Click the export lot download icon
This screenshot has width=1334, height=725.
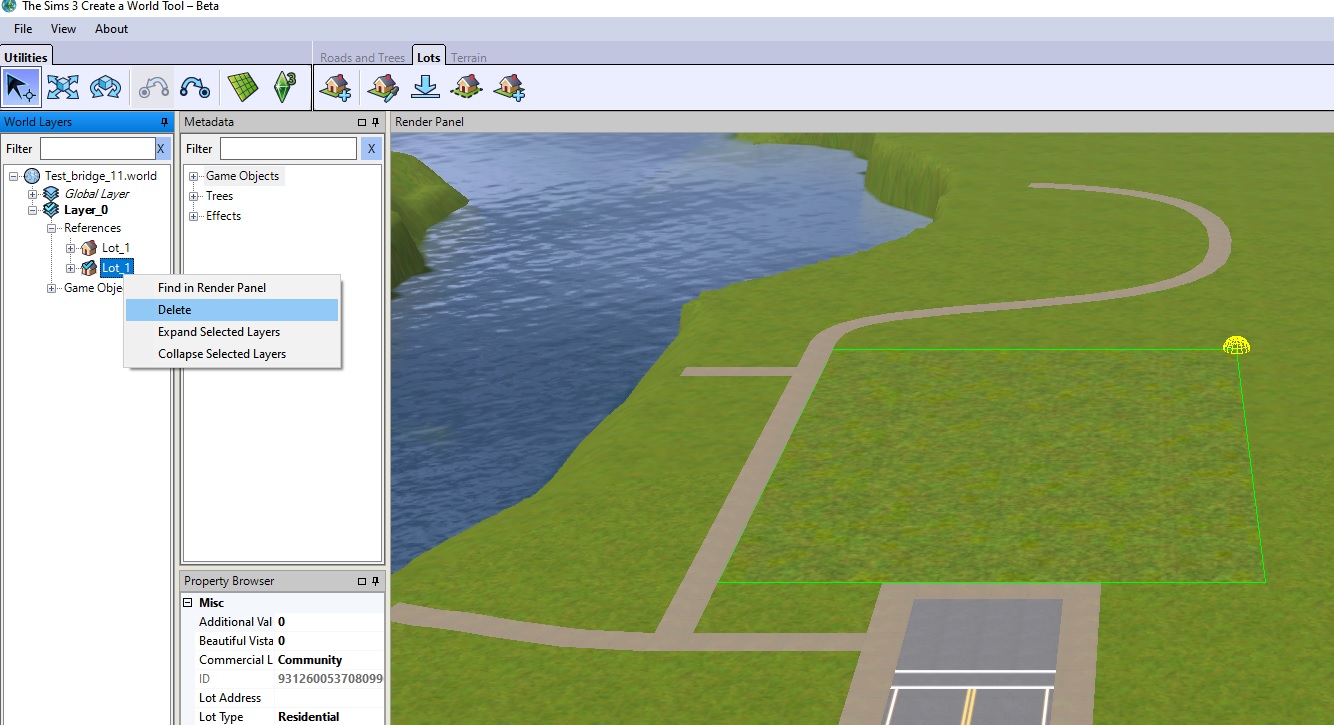coord(425,87)
